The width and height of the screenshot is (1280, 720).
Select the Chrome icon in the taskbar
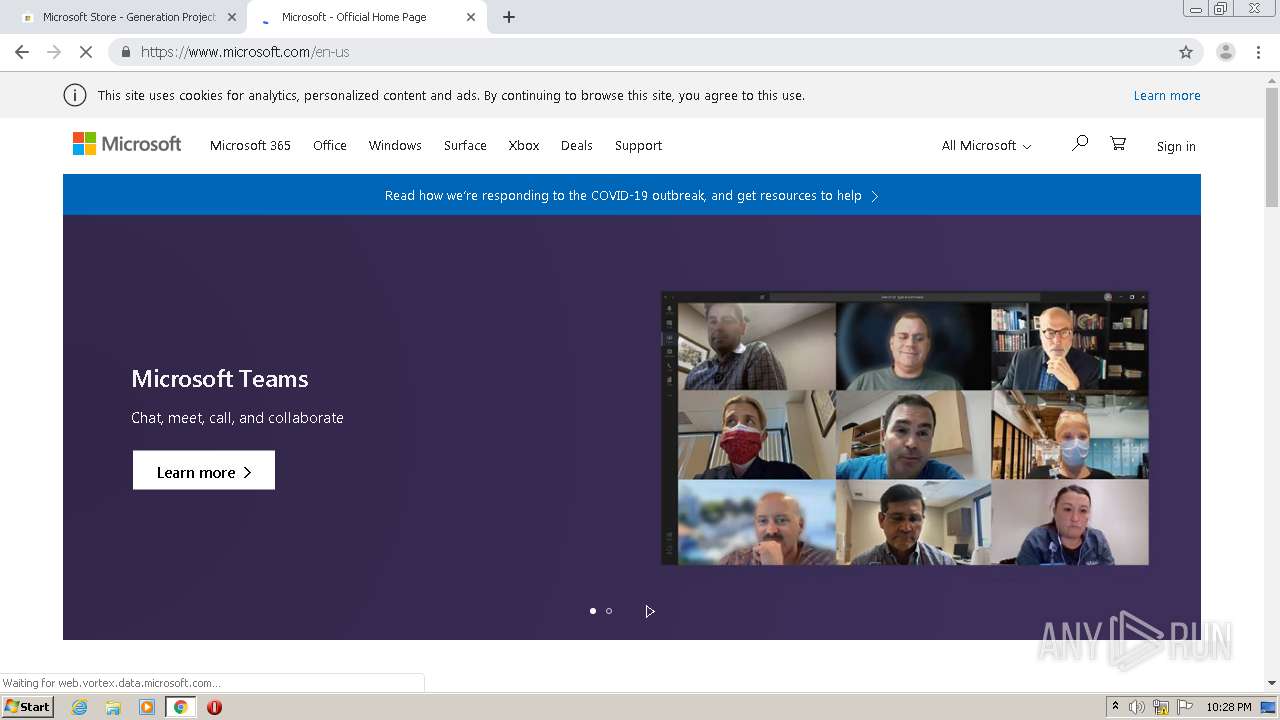click(180, 707)
